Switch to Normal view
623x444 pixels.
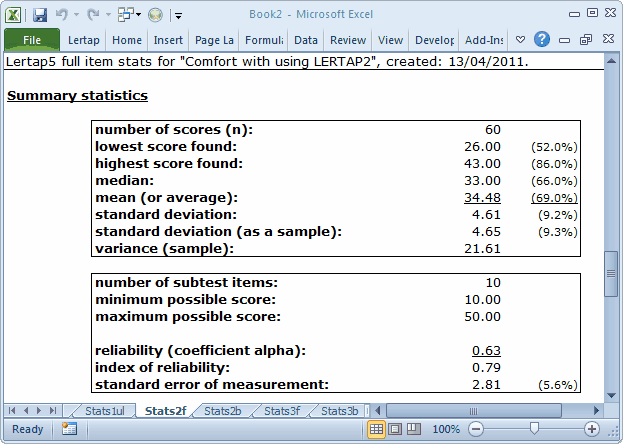coord(376,429)
